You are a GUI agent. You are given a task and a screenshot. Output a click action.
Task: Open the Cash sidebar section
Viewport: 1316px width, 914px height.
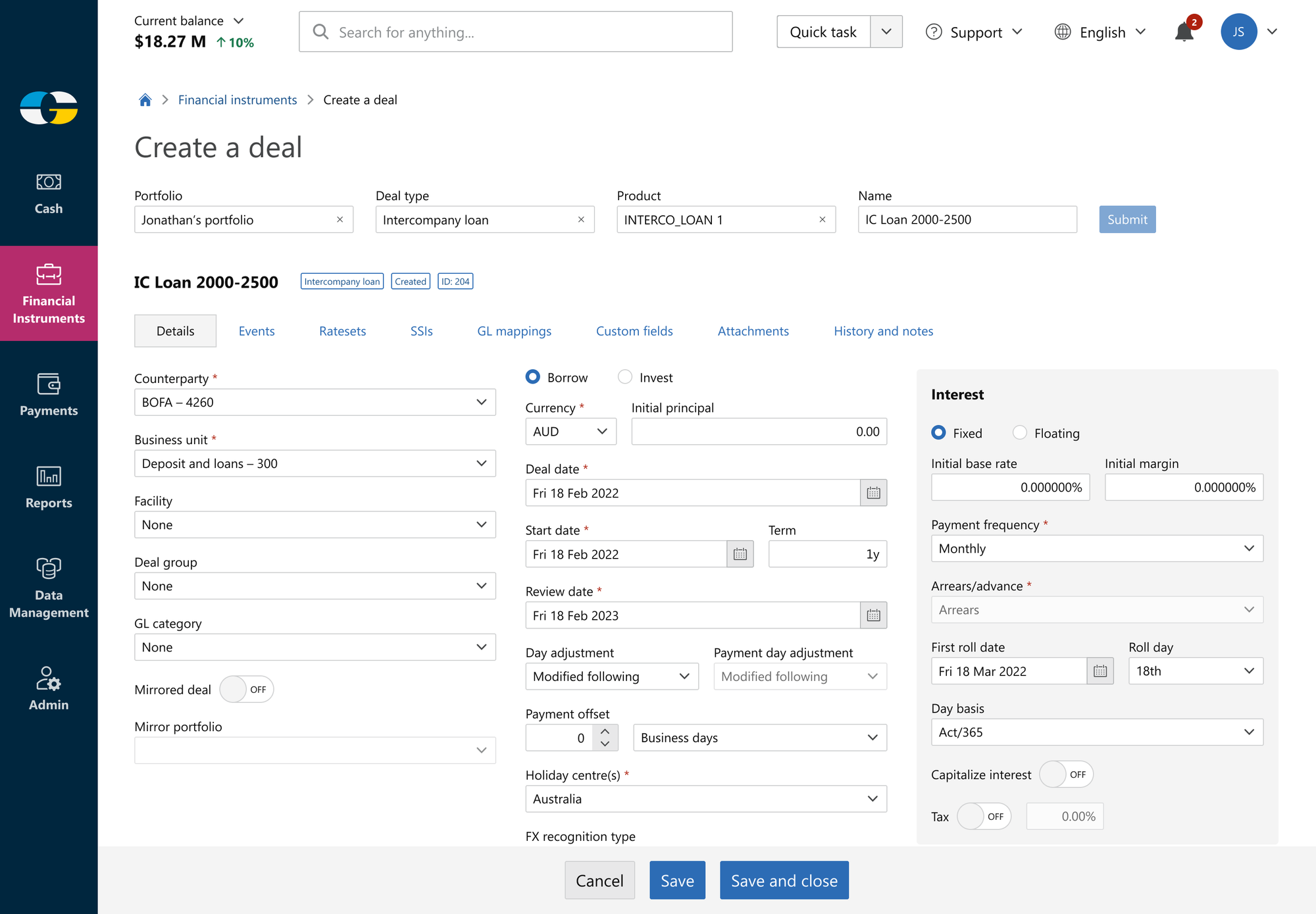[49, 193]
